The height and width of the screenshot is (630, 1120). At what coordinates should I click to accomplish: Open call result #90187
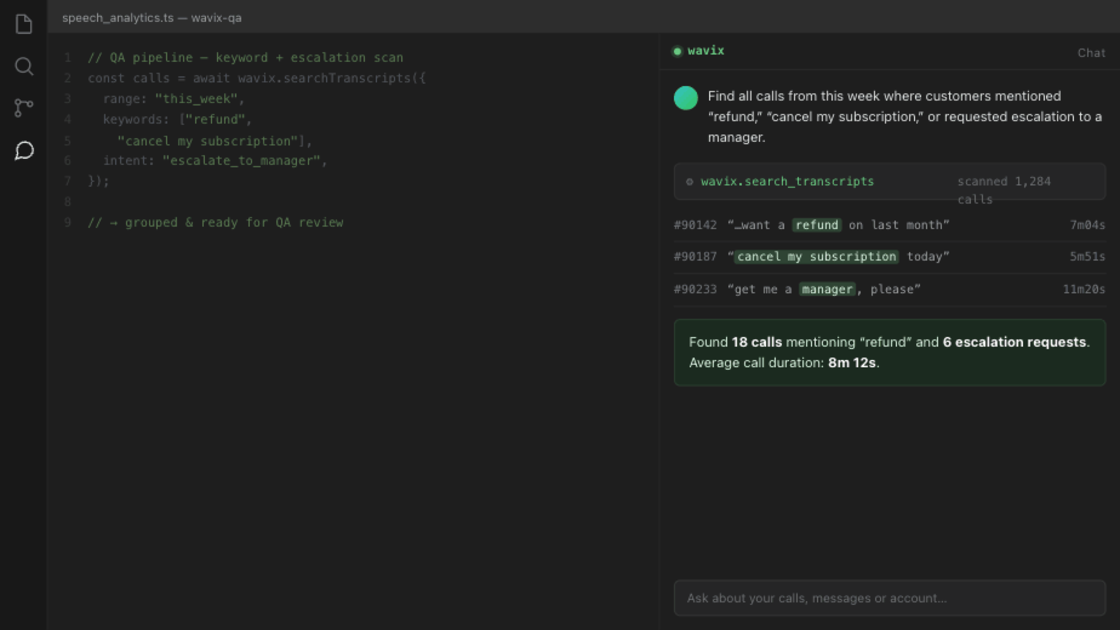pos(889,256)
